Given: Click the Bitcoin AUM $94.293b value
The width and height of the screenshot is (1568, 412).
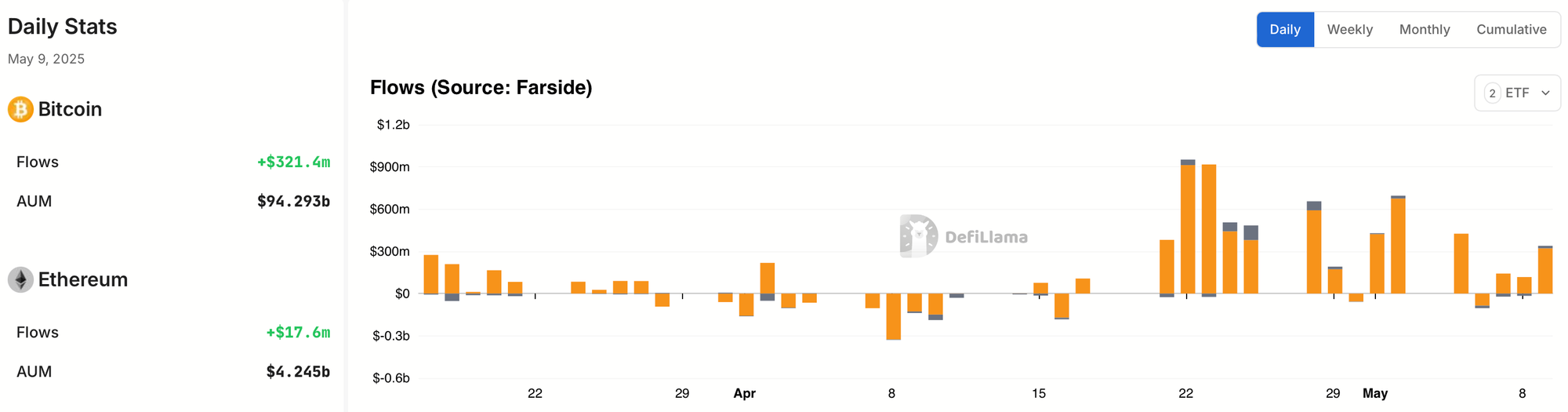Looking at the screenshot, I should [294, 201].
